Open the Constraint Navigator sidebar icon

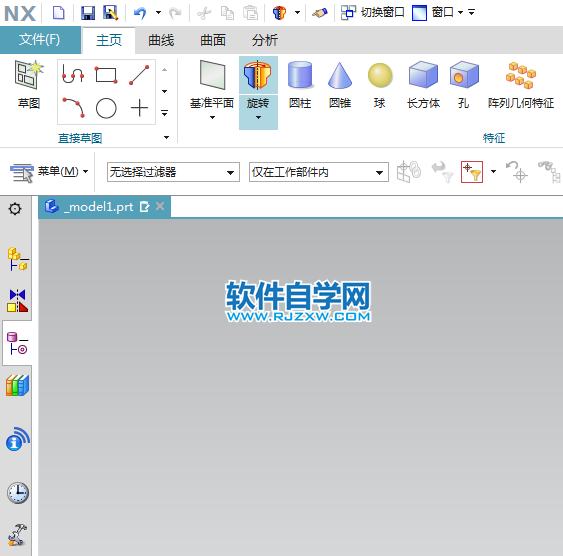(17, 300)
